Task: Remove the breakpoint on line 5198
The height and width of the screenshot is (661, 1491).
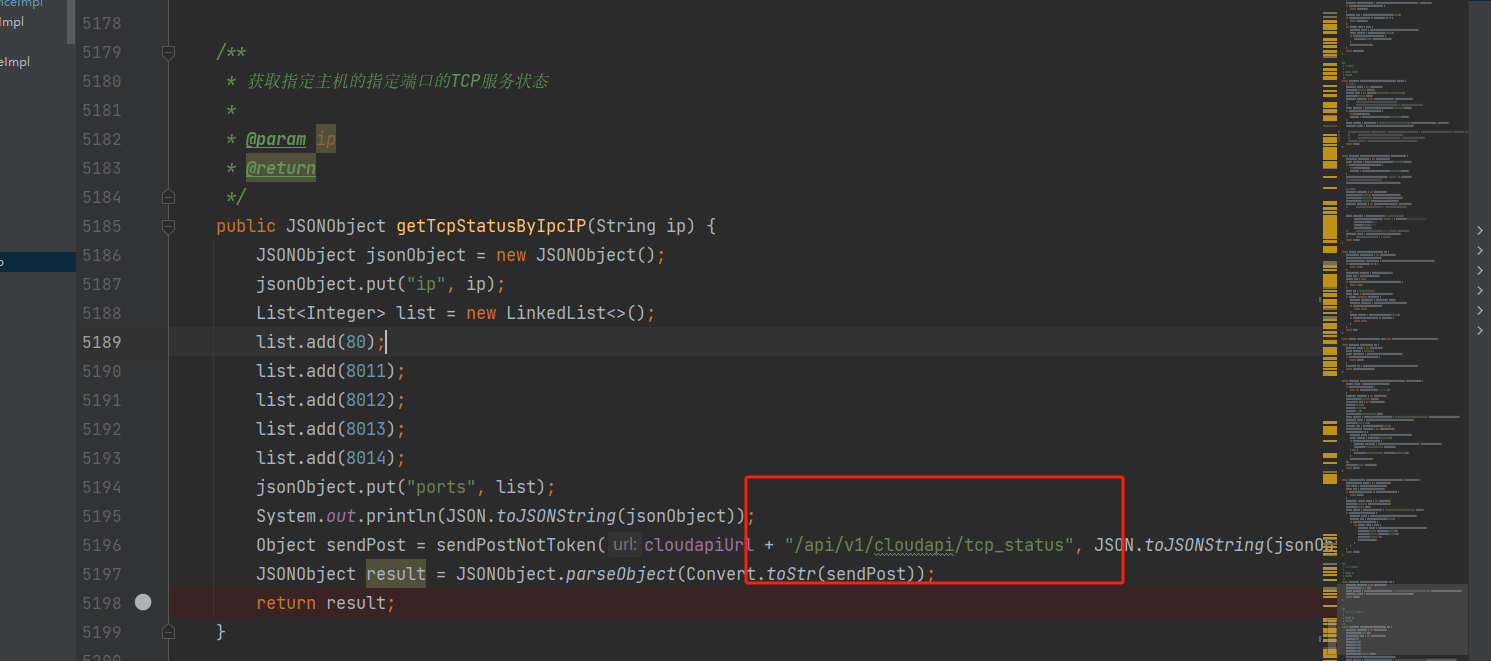Action: tap(143, 602)
